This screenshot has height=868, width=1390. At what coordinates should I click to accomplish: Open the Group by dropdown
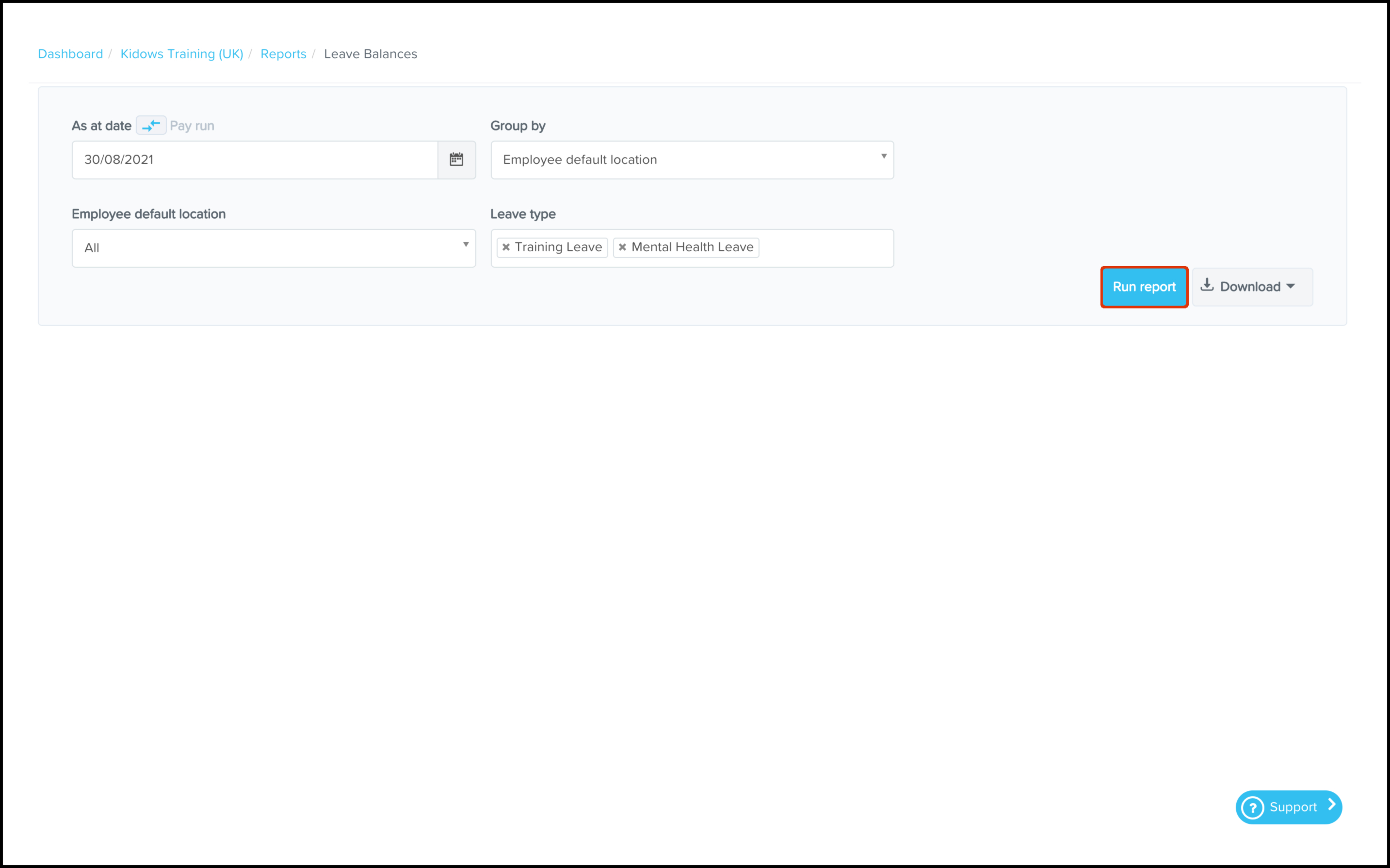click(691, 160)
